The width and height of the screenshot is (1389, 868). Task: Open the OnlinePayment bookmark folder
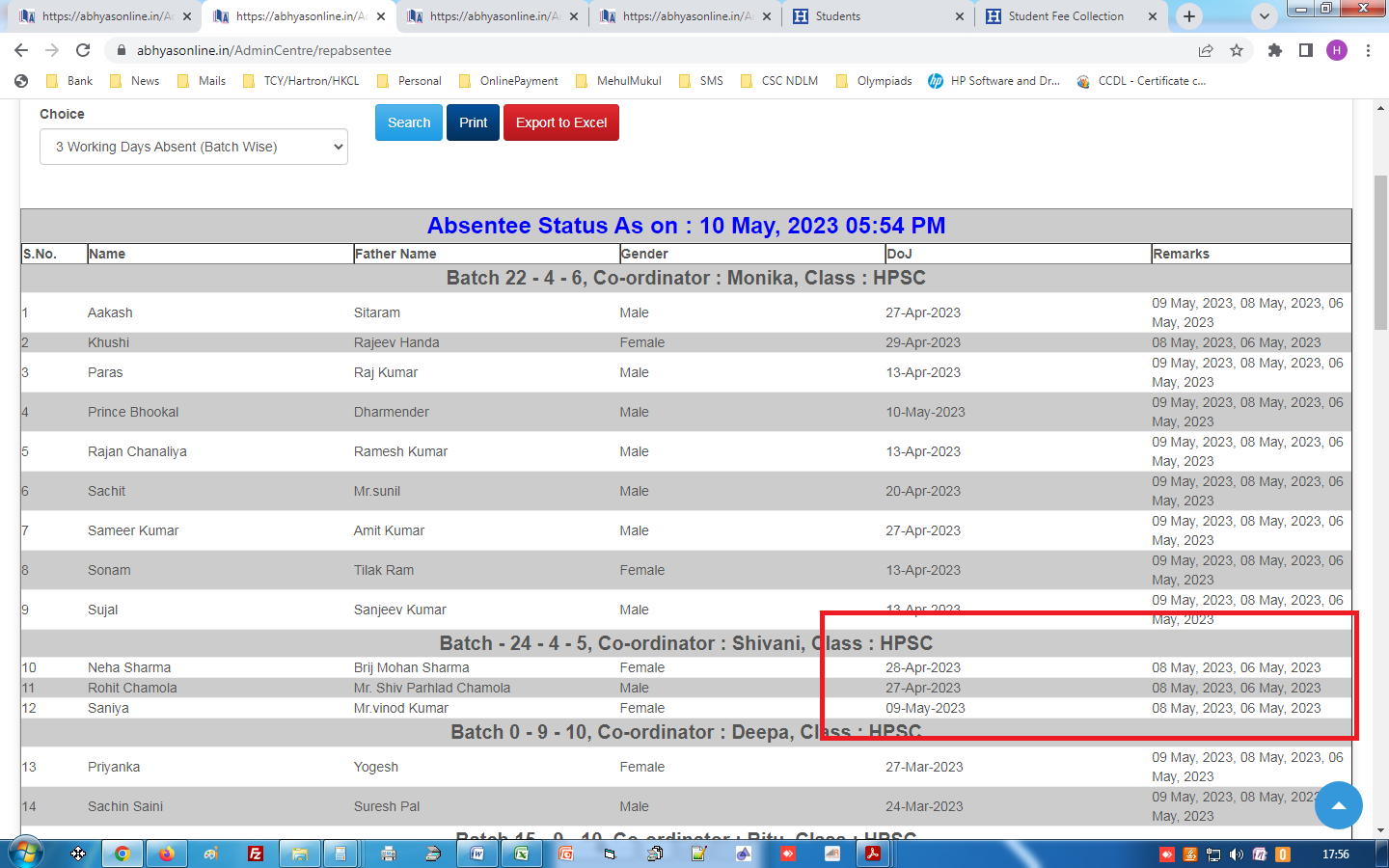508,81
